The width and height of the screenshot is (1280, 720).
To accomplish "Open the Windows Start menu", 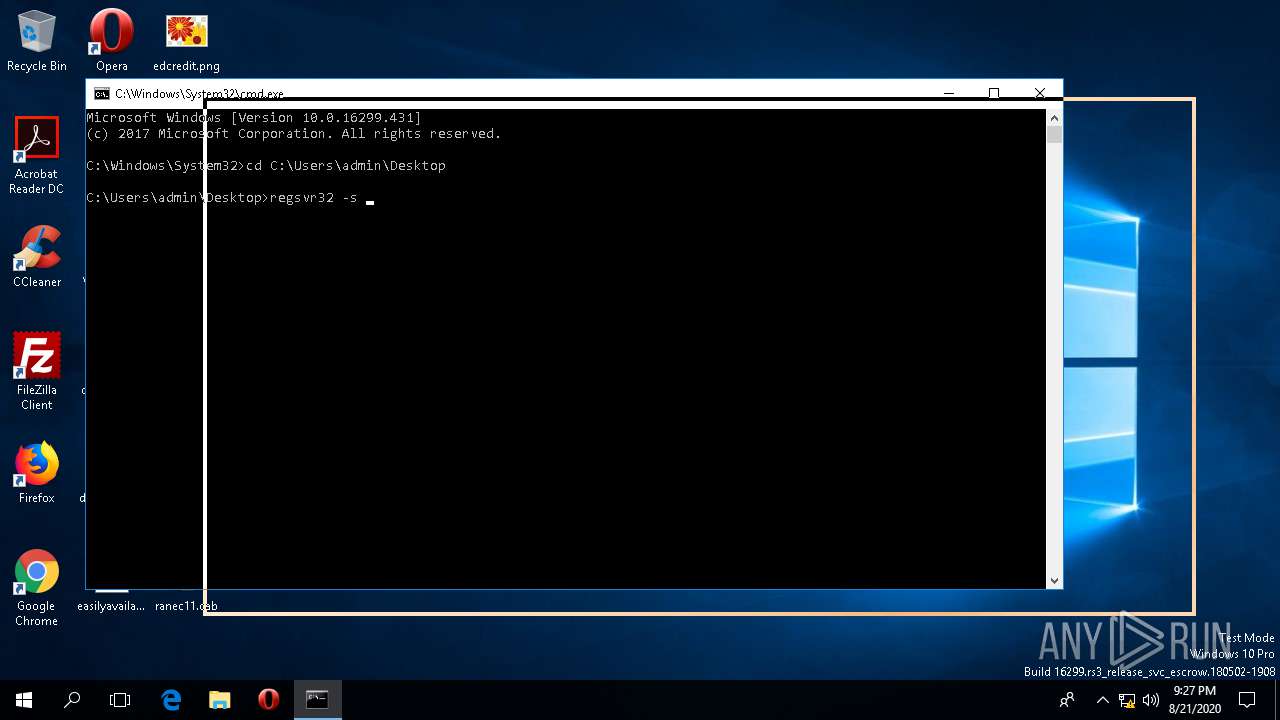I will [x=24, y=700].
